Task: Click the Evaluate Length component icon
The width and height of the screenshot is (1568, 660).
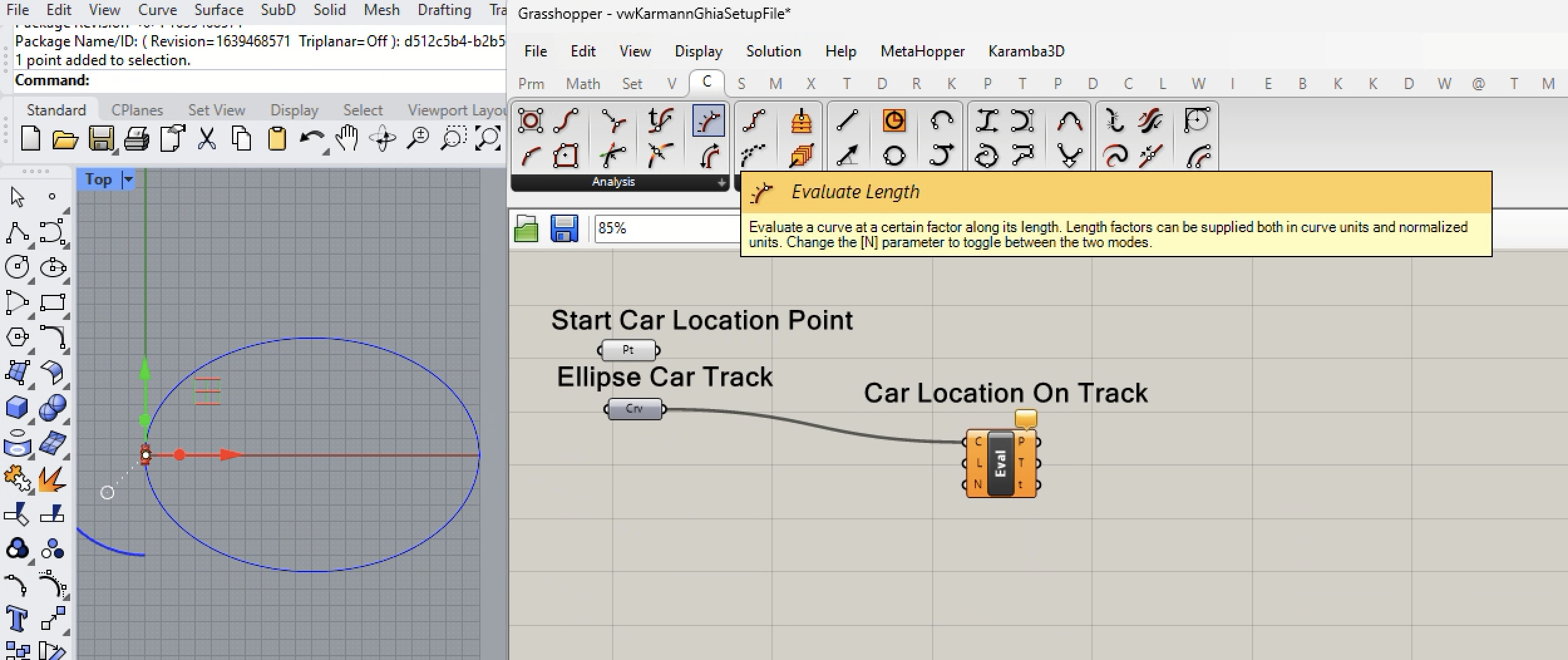Action: (x=708, y=120)
